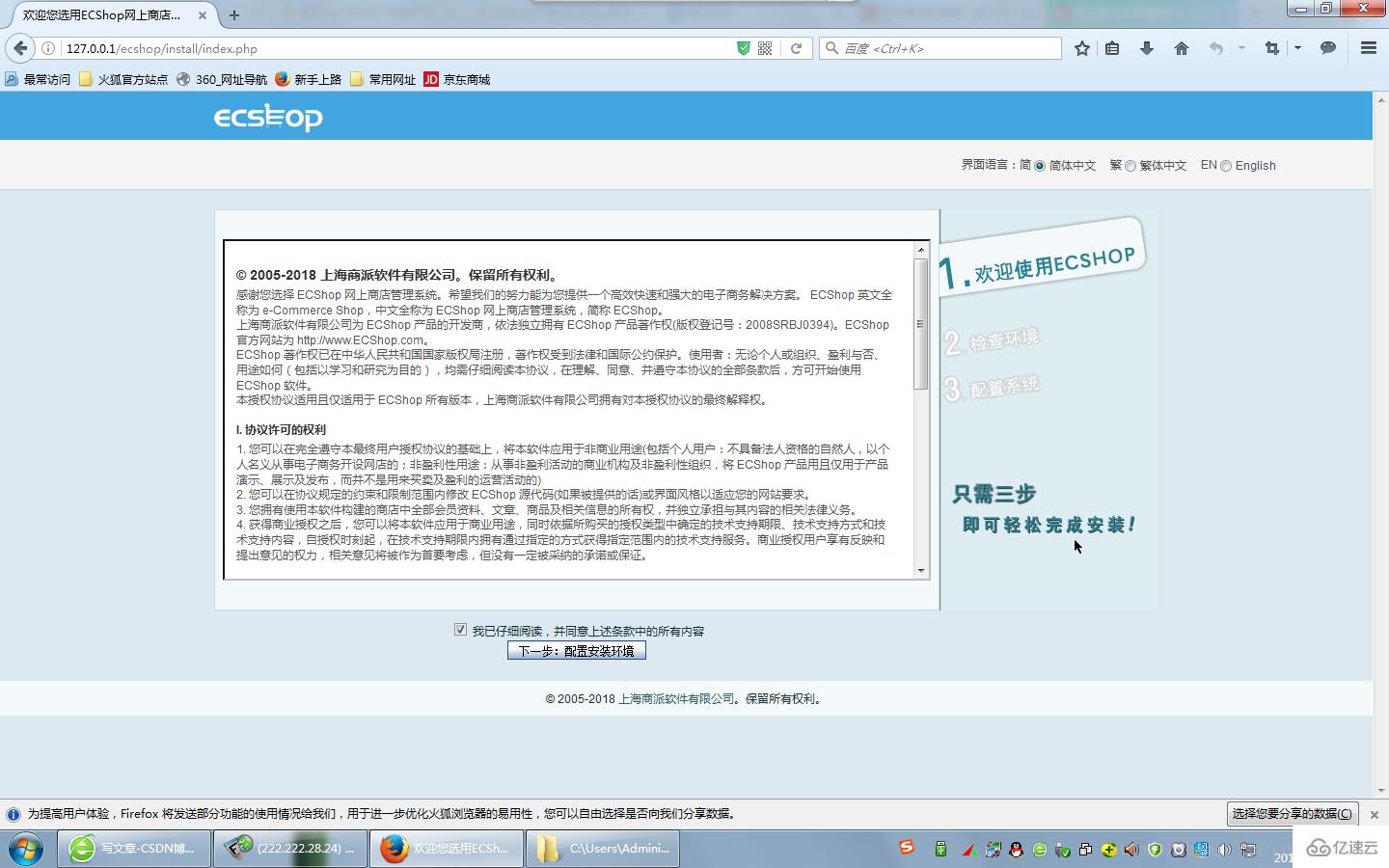The height and width of the screenshot is (868, 1389).
Task: Click the screenshot crop tool icon
Action: point(1272,48)
